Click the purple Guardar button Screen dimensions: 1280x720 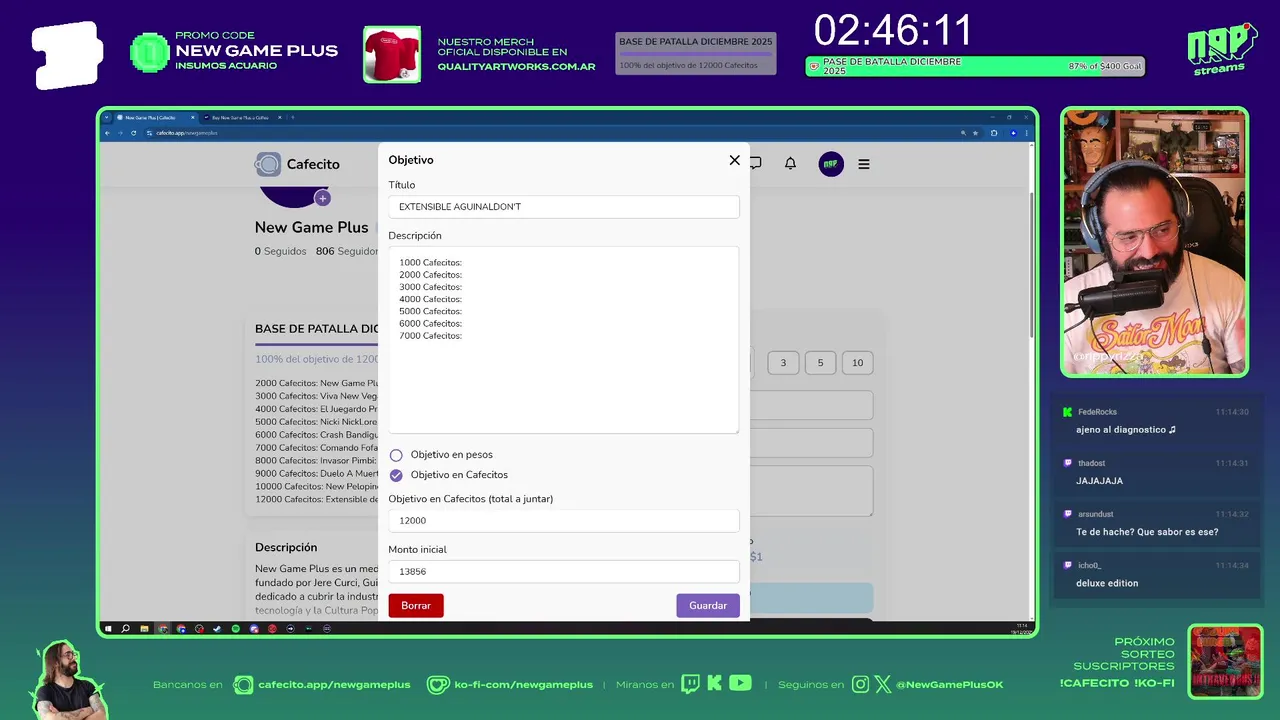pos(708,605)
